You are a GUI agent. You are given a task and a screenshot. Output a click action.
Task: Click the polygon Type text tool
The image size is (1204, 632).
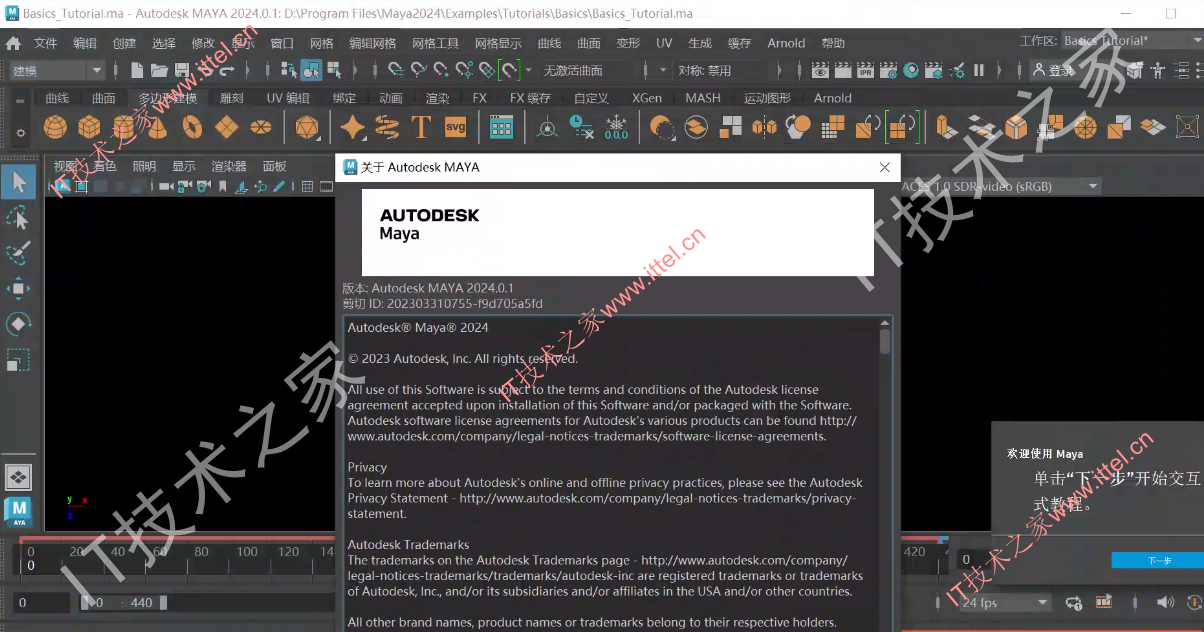point(420,127)
